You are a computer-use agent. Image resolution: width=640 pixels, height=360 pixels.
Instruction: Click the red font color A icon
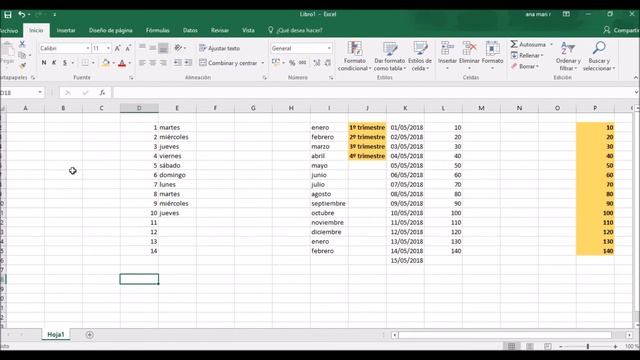click(x=122, y=63)
